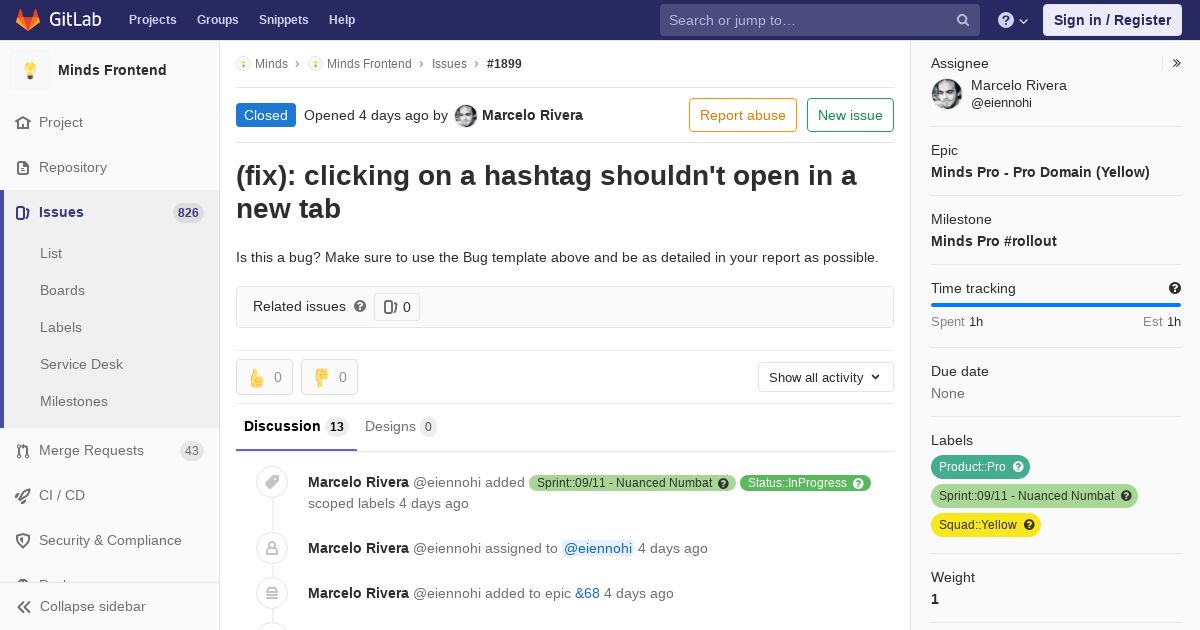Open Groups in top navigation
Screen dimensions: 1200x630
tap(218, 20)
